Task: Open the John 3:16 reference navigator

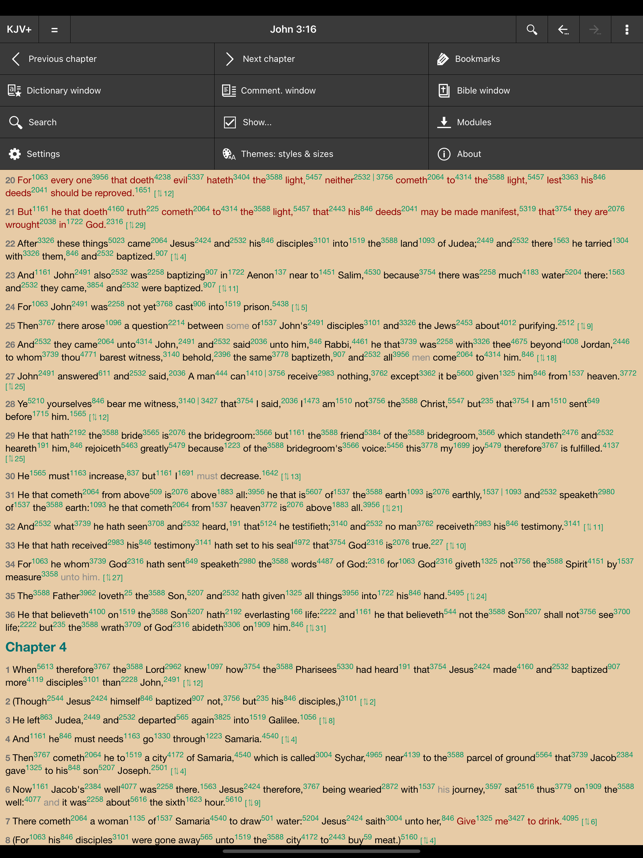Action: coord(293,30)
